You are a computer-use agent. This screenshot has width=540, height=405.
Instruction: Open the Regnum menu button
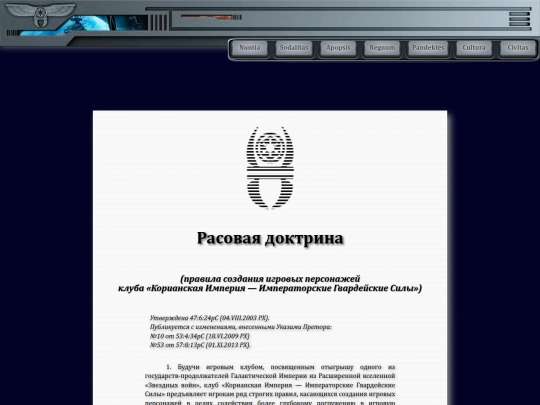click(x=382, y=48)
